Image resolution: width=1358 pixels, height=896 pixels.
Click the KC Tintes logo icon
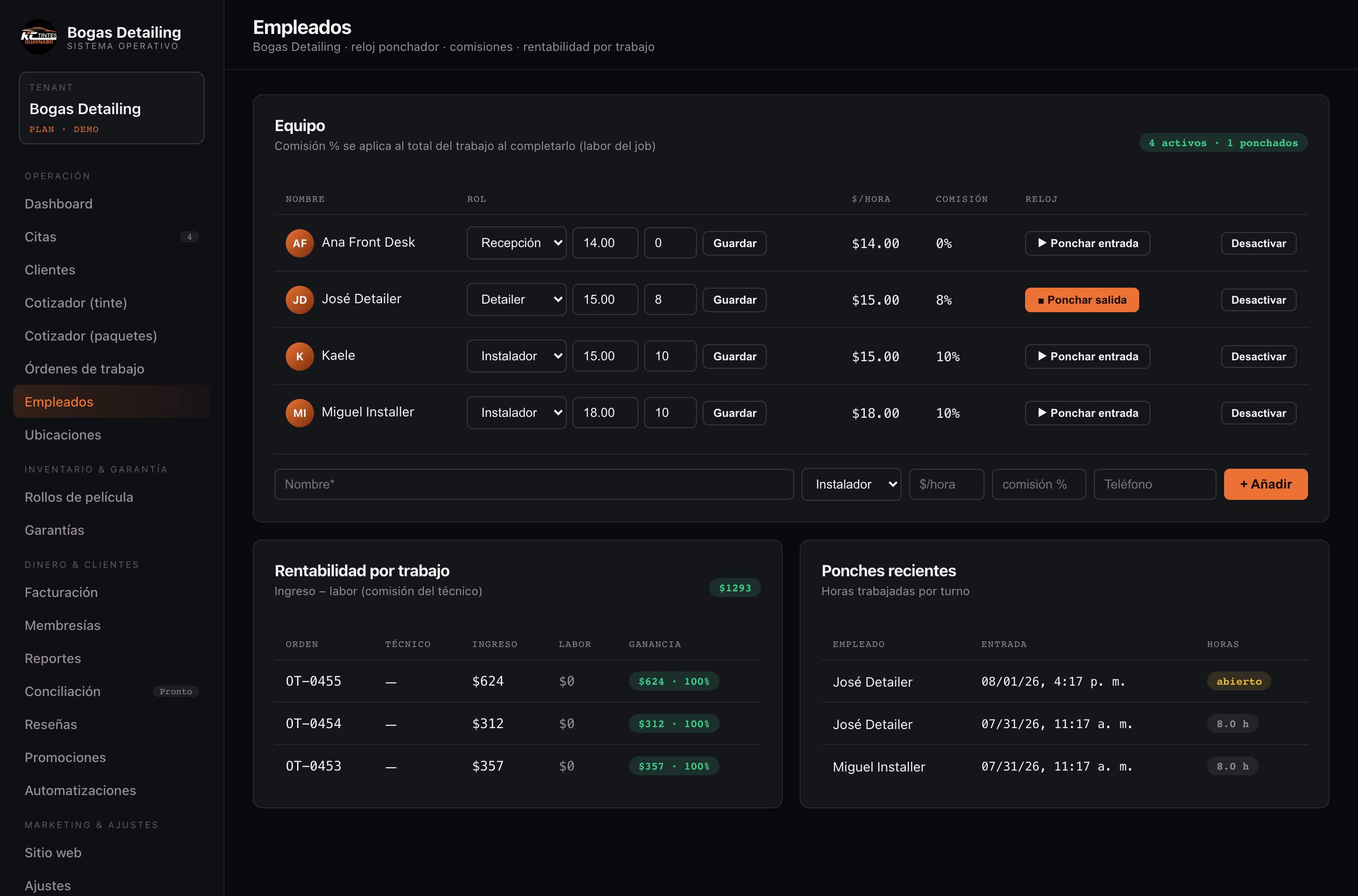pyautogui.click(x=39, y=37)
